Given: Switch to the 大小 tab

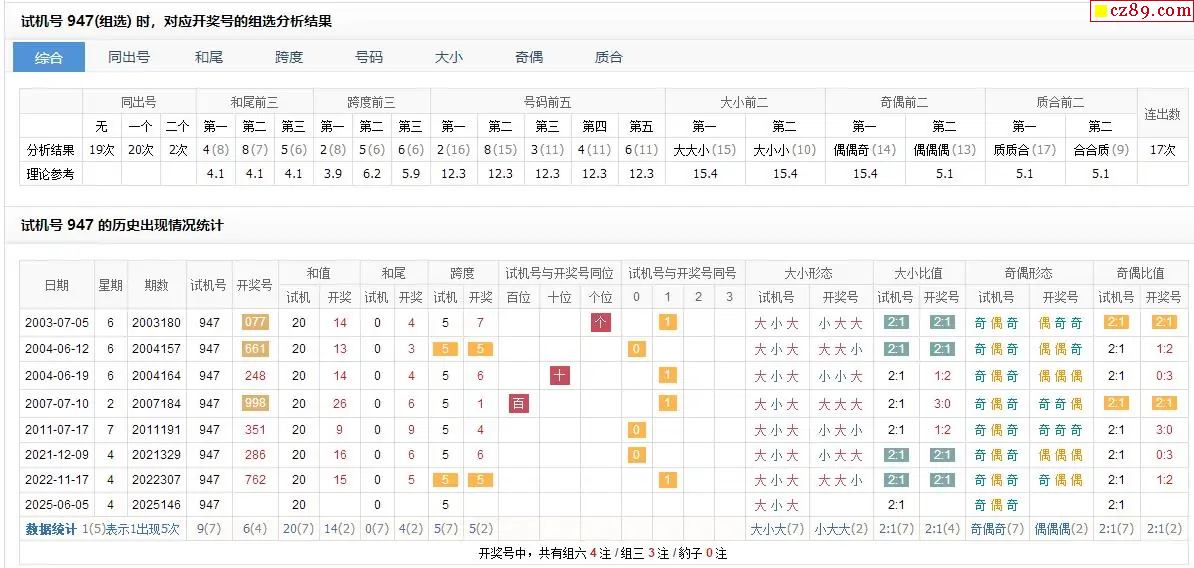Looking at the screenshot, I should coord(449,57).
